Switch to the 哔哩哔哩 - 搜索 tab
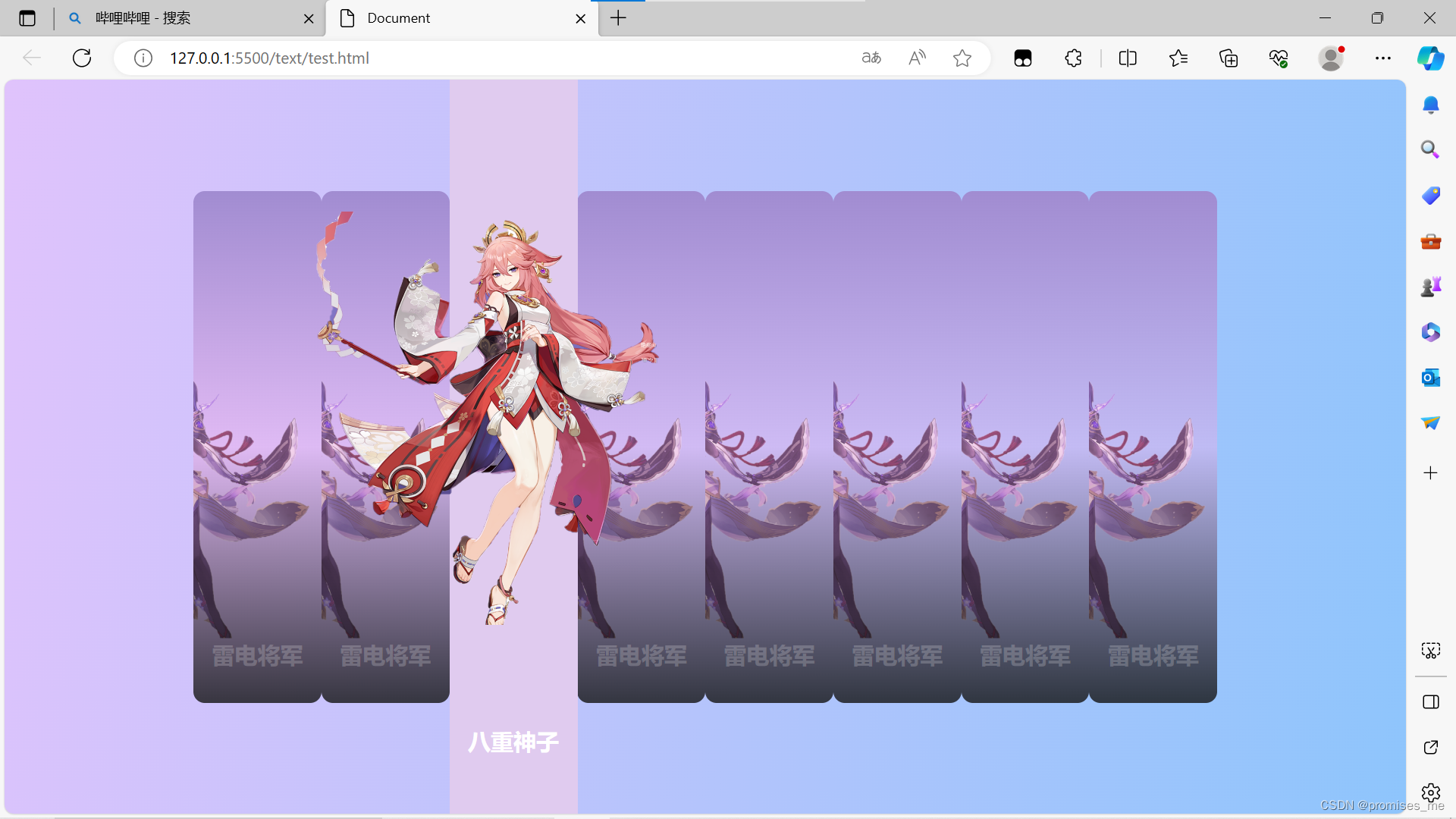1456x819 pixels. [x=190, y=18]
